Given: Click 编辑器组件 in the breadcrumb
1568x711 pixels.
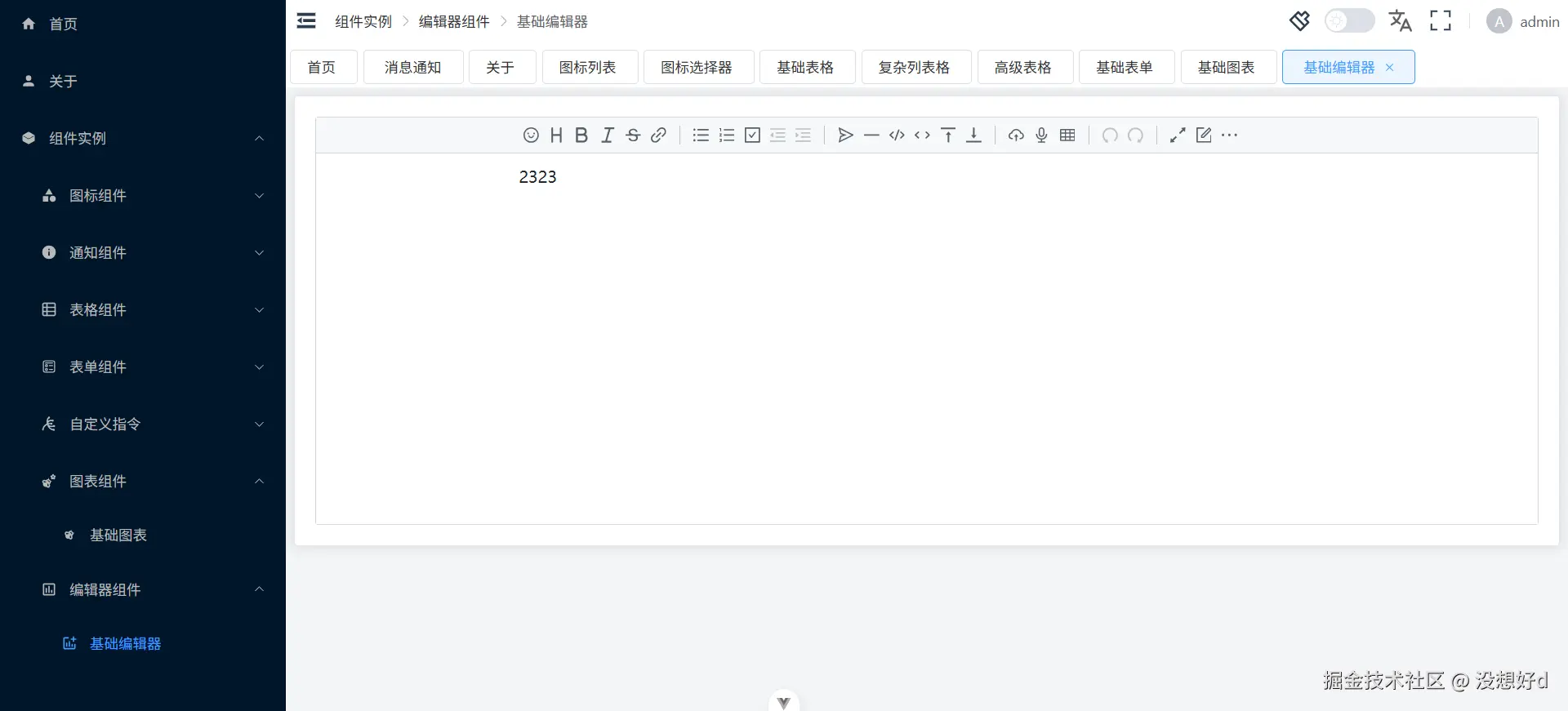Looking at the screenshot, I should [x=454, y=22].
